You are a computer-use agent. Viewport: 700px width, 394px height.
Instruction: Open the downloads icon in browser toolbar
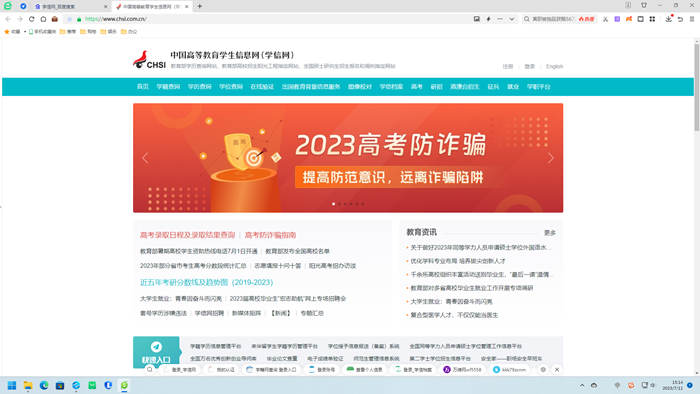[x=668, y=19]
